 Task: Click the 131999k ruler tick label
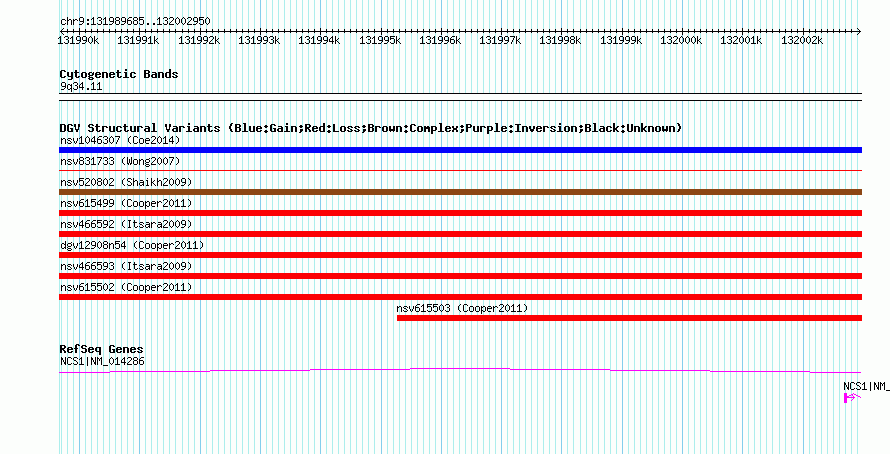coord(621,41)
